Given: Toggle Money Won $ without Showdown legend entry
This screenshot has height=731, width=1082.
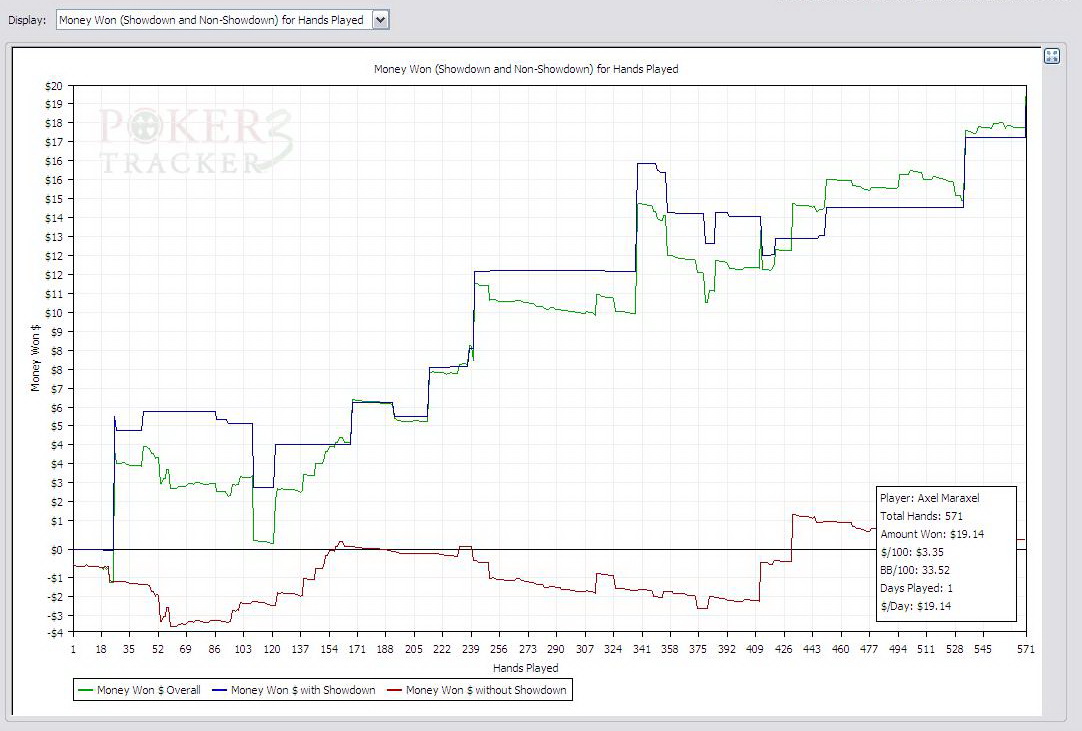Looking at the screenshot, I should [486, 690].
